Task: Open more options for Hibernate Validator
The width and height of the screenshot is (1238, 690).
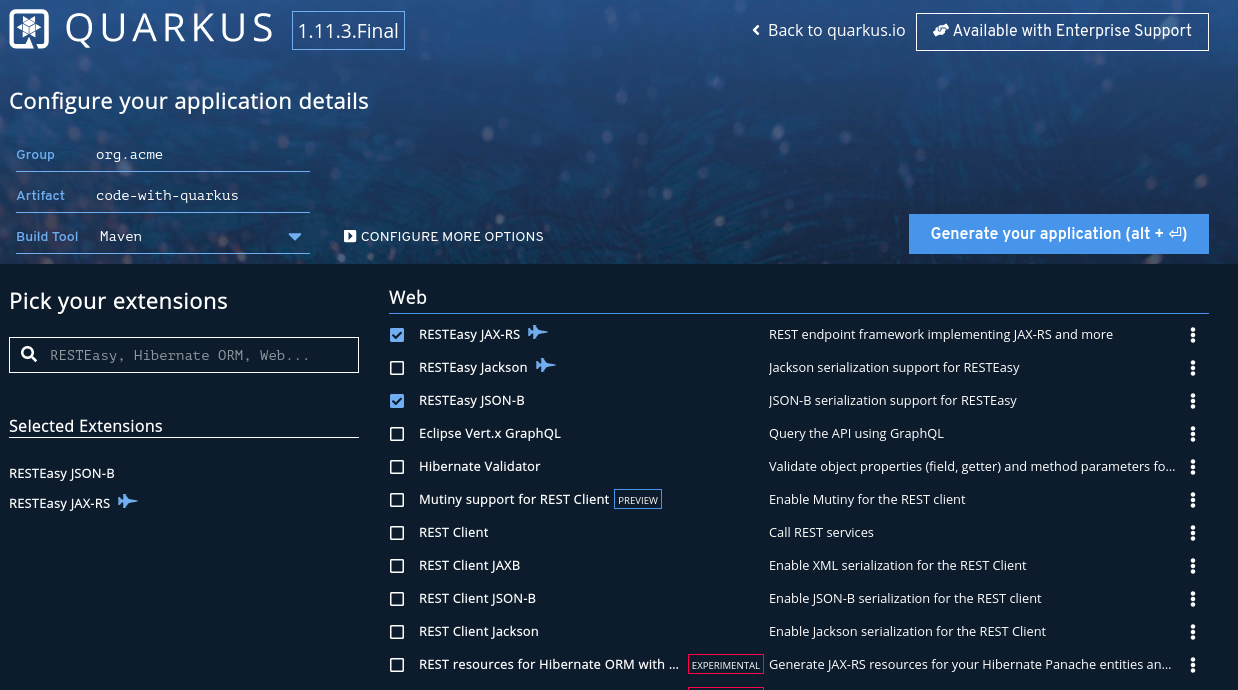Action: [x=1193, y=467]
